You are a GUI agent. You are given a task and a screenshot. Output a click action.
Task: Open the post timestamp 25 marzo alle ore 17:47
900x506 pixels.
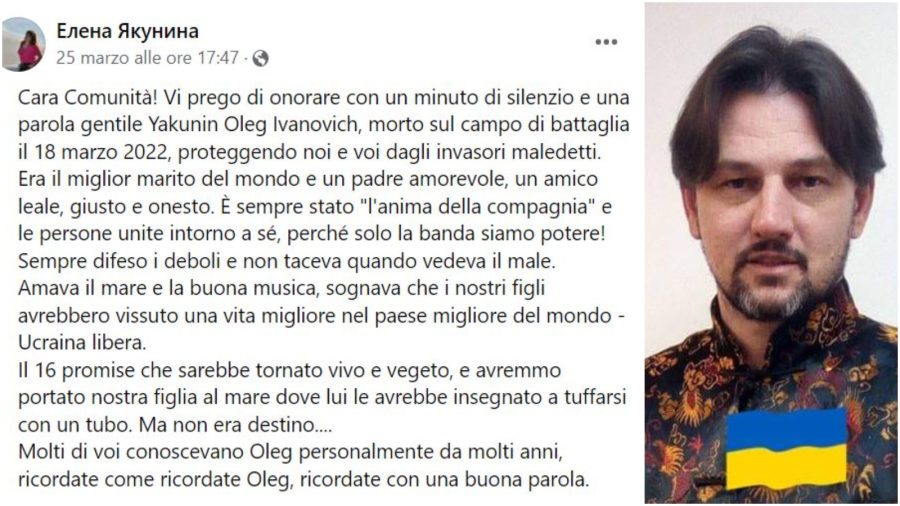[x=147, y=58]
